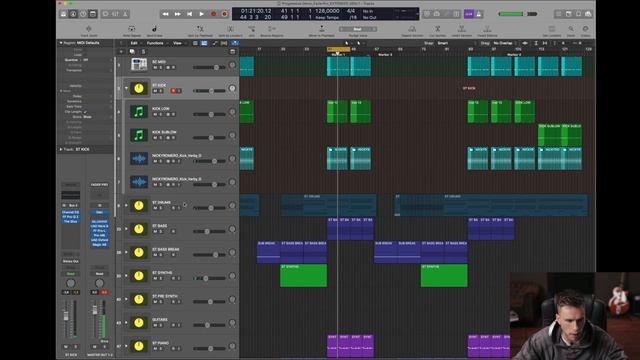Solo the KICK LOW track
This screenshot has height=360, width=640.
[160, 114]
